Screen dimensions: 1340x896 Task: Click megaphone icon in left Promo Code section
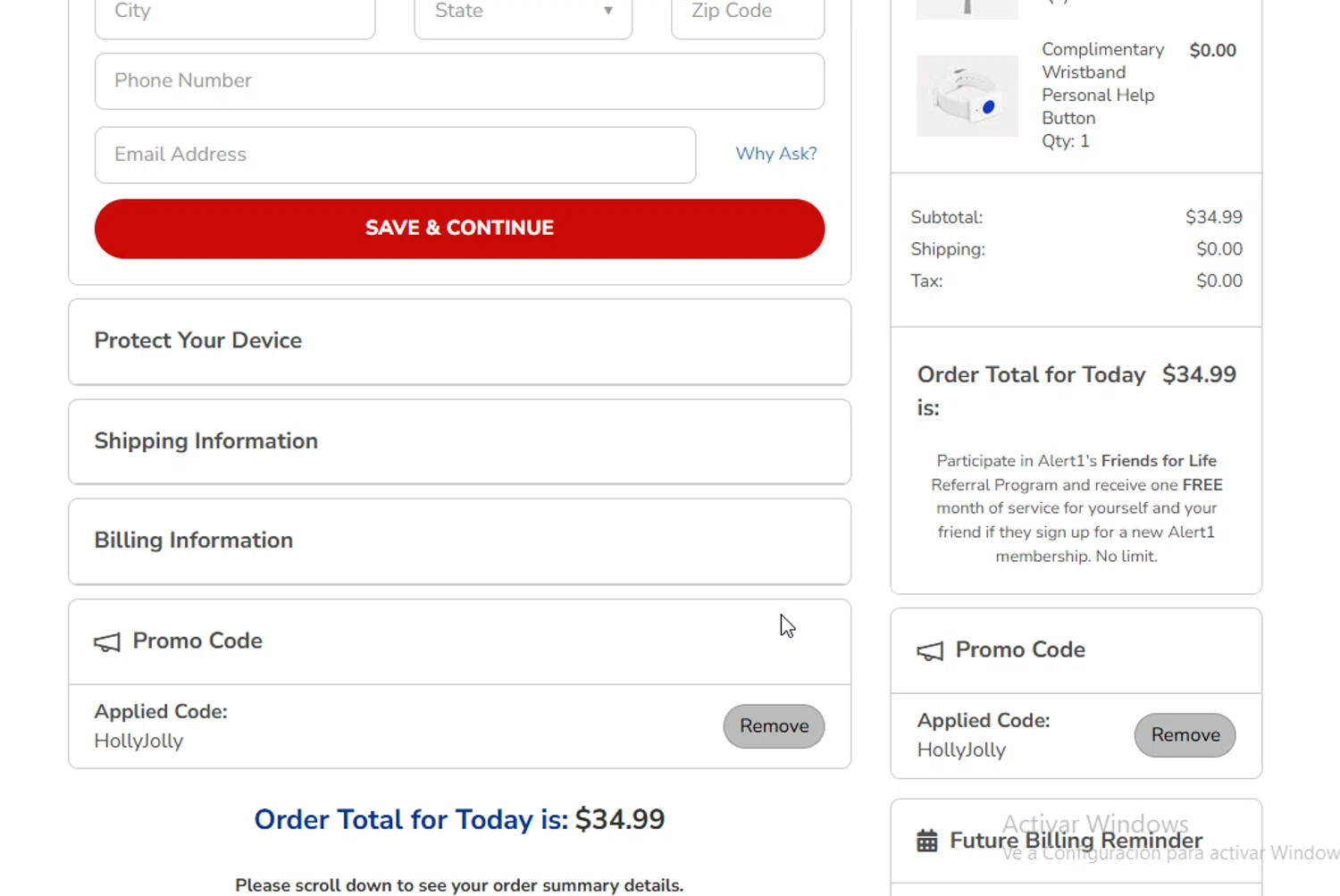[107, 642]
